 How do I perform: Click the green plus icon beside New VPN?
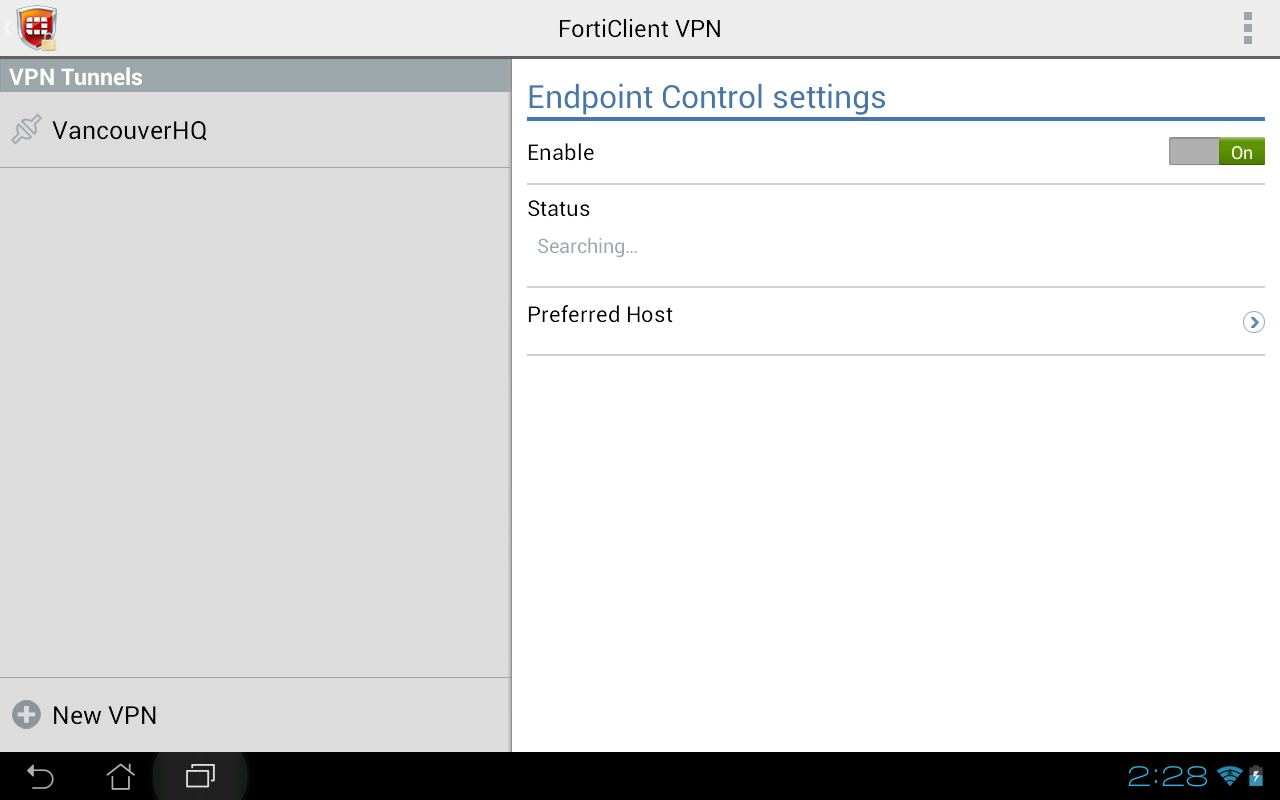click(24, 714)
